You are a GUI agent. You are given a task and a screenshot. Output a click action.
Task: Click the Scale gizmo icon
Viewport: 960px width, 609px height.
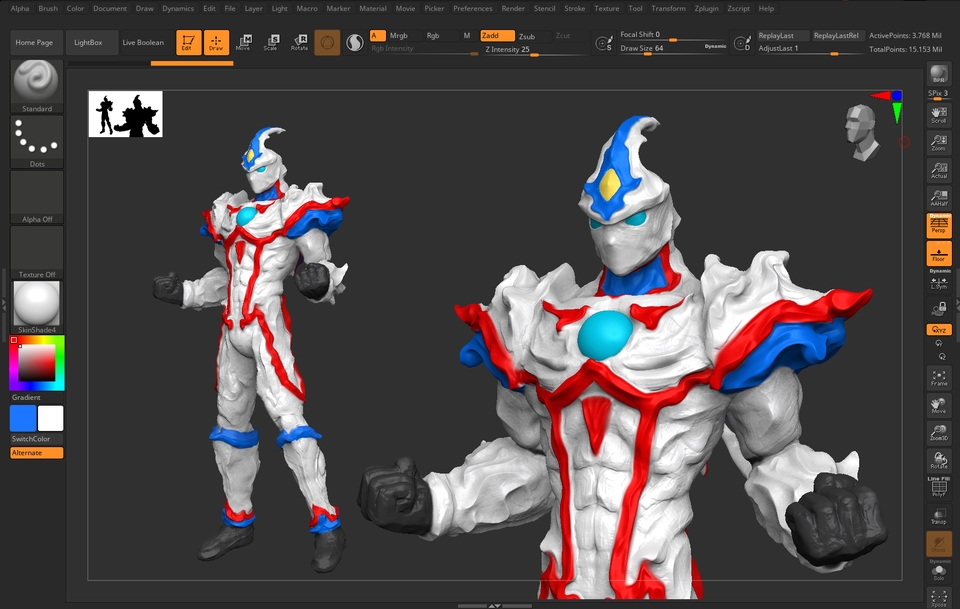coord(271,42)
